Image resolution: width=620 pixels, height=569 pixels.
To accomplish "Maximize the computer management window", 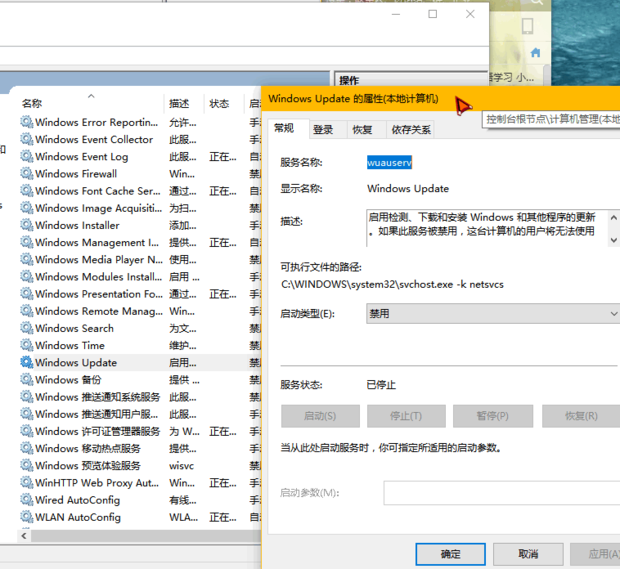I will (x=433, y=14).
